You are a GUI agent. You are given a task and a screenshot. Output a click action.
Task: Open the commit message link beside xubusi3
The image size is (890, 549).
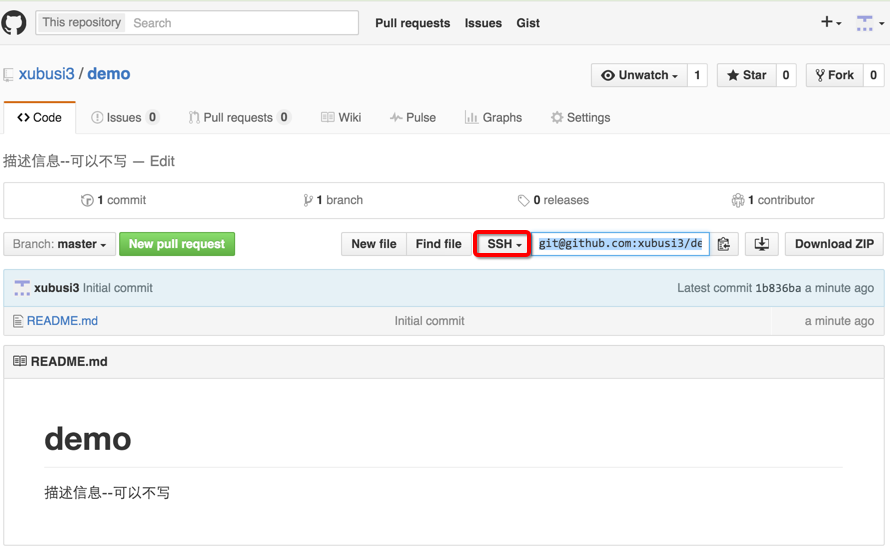[118, 288]
